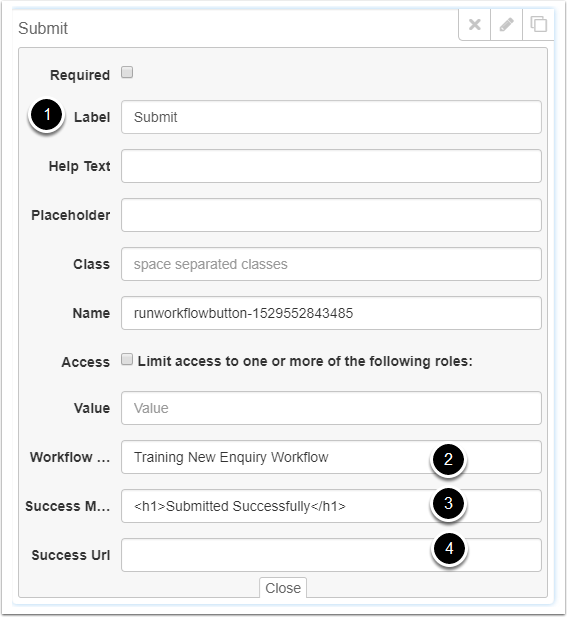Click the numbered marker 4 on Success Url
Screen dimensions: 567x617
click(449, 548)
